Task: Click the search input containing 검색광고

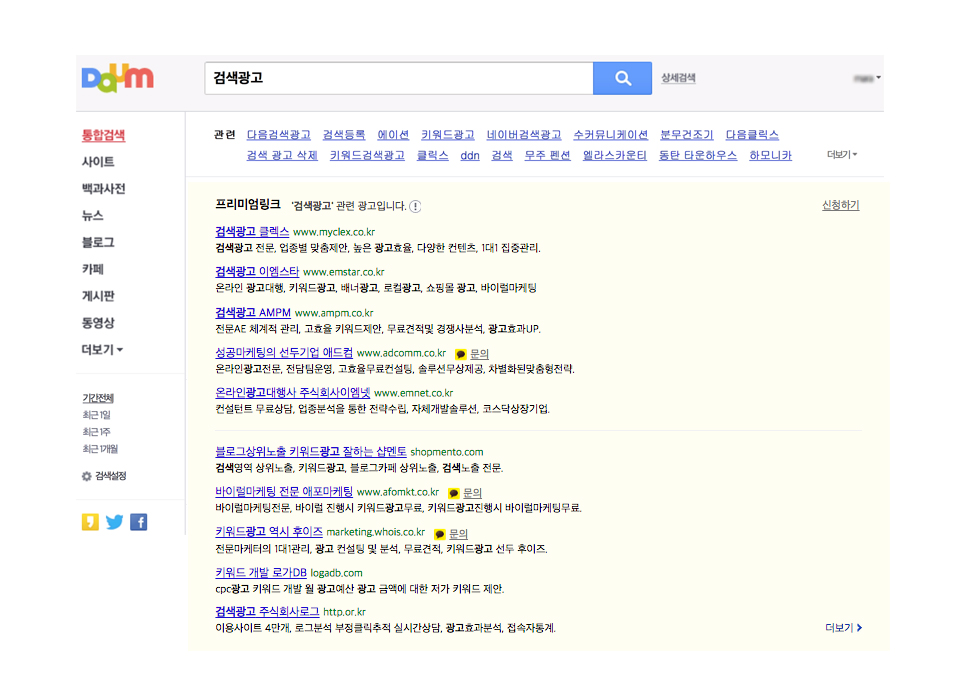Action: click(x=399, y=78)
